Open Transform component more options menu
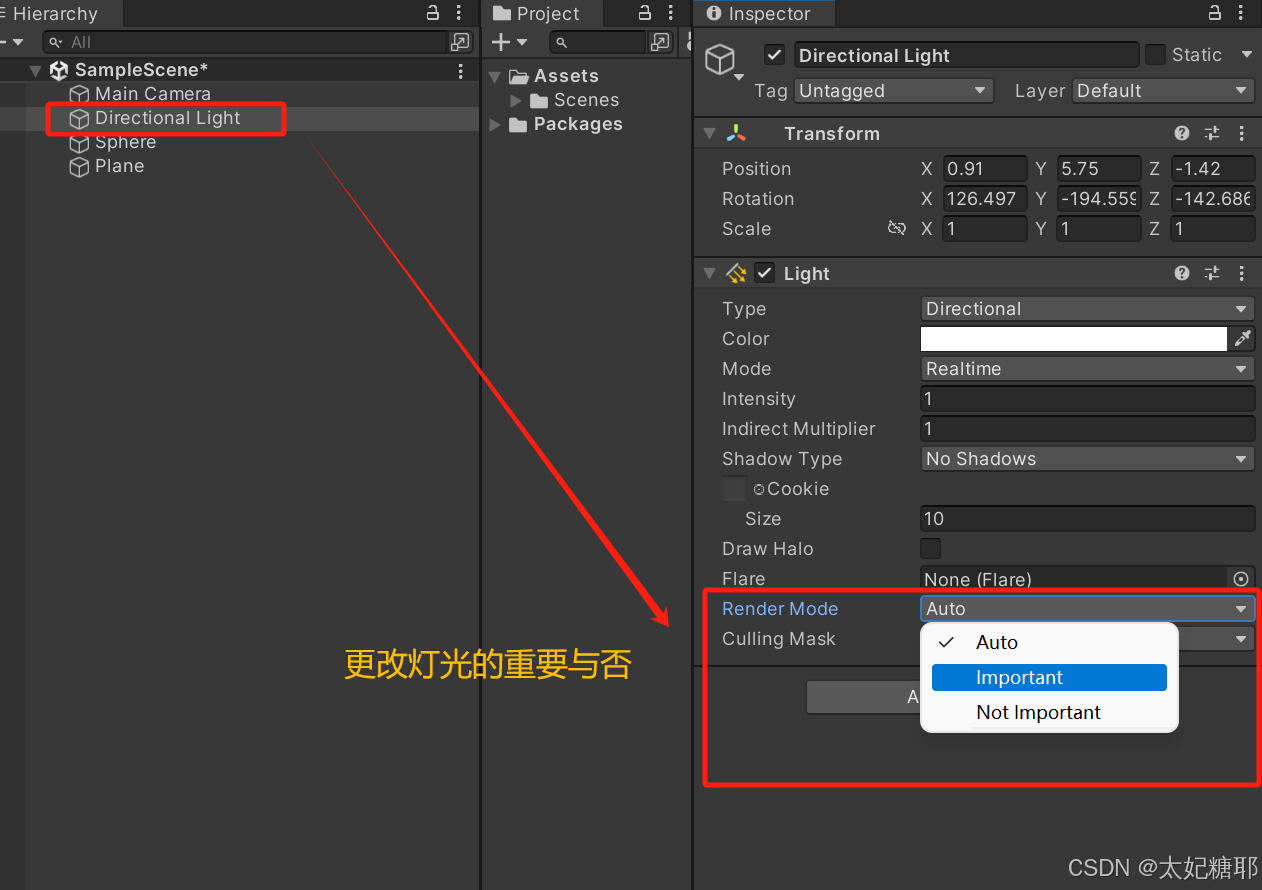1262x890 pixels. pos(1242,133)
